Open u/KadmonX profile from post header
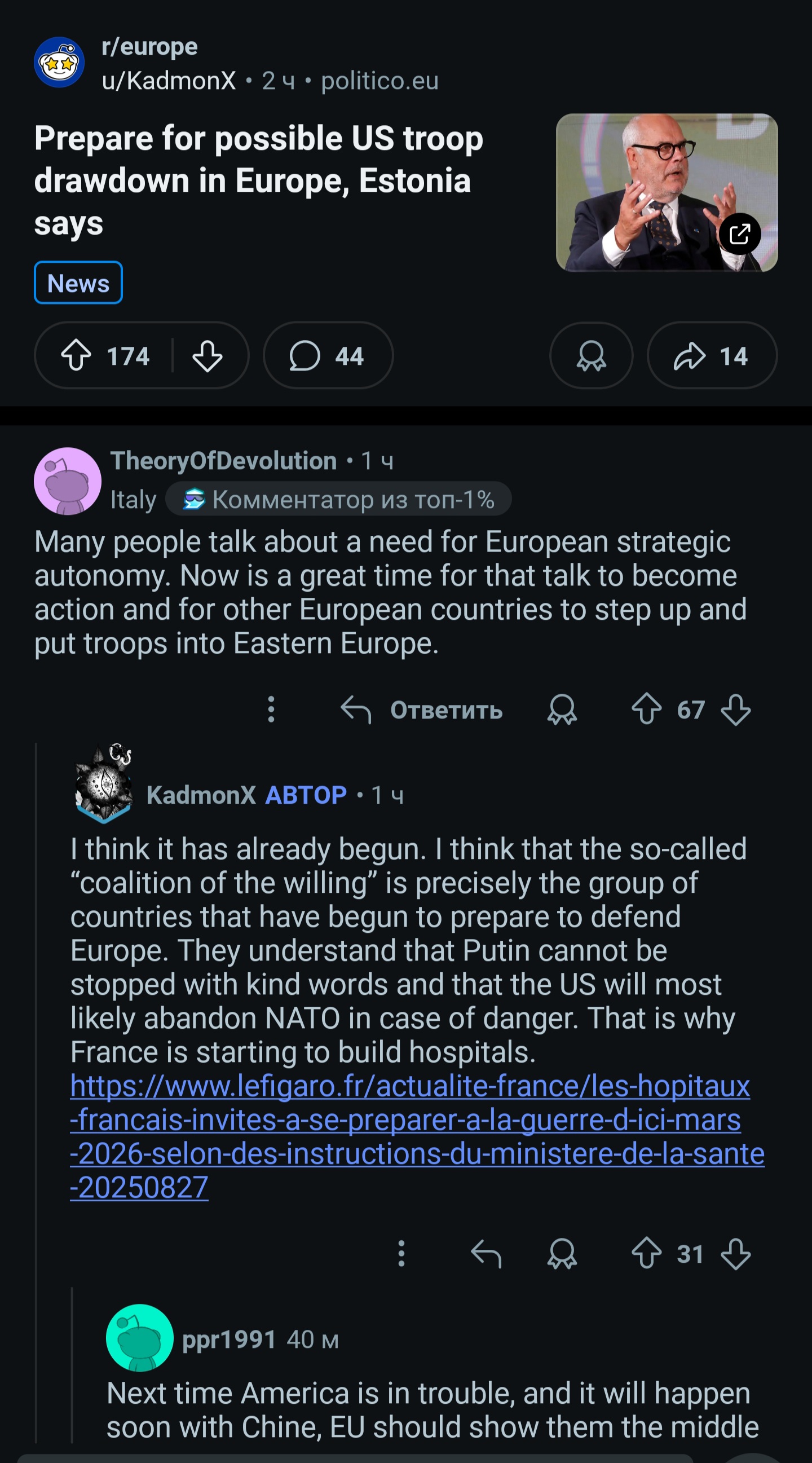 coord(169,81)
